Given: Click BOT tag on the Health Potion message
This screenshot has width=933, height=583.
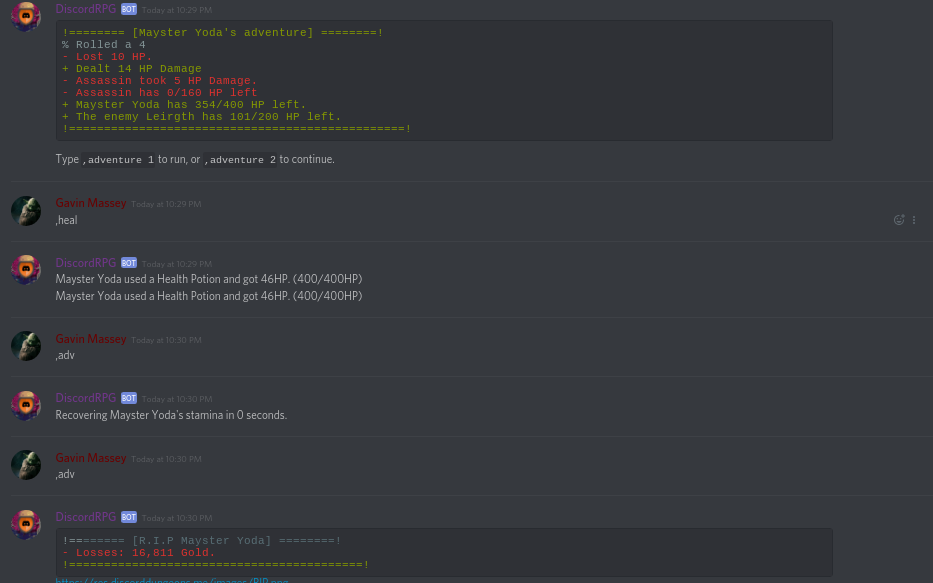Looking at the screenshot, I should 129,263.
